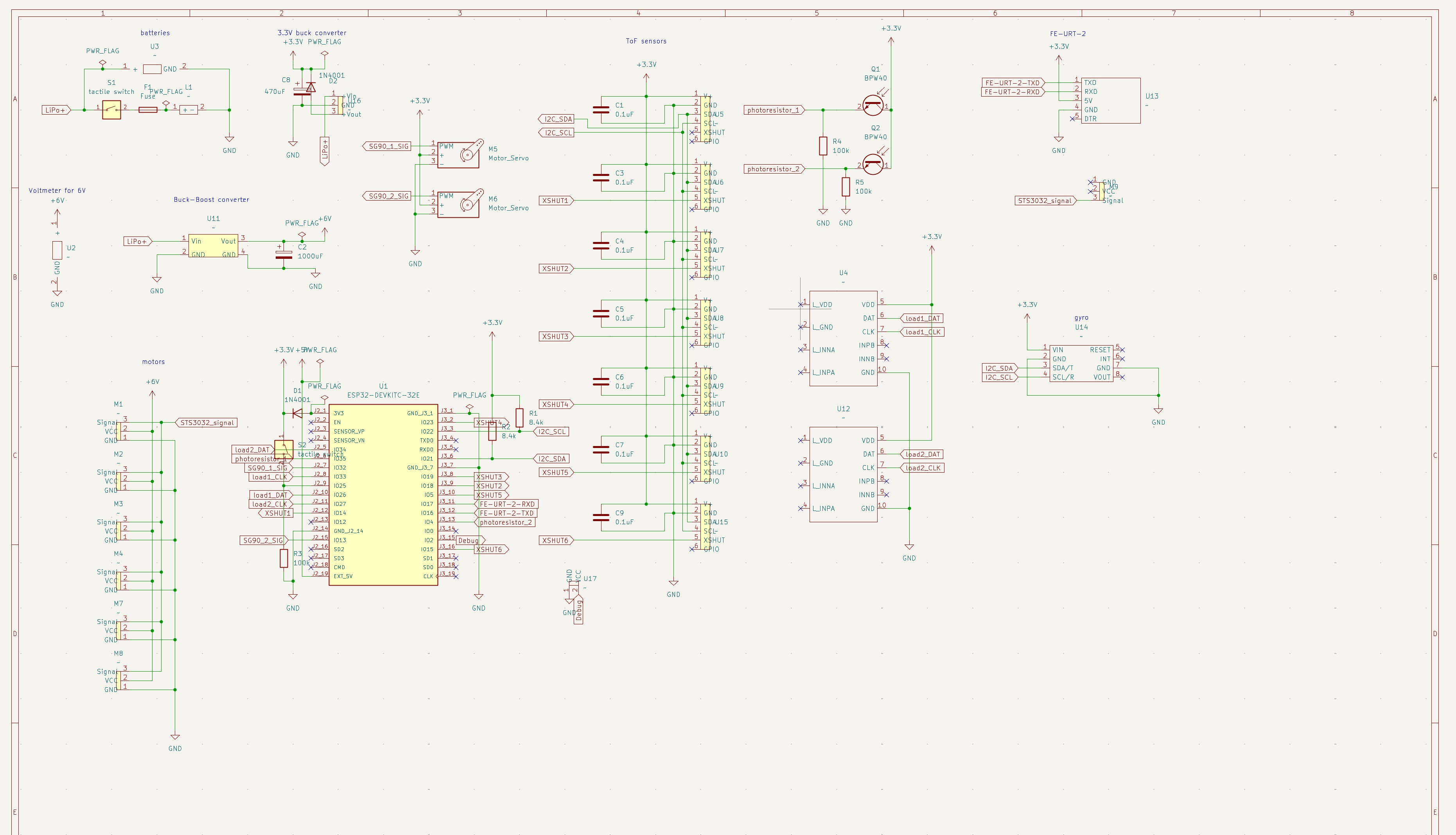The width and height of the screenshot is (1456, 835).
Task: Select the load2_CLK label beside U12
Action: (x=922, y=468)
